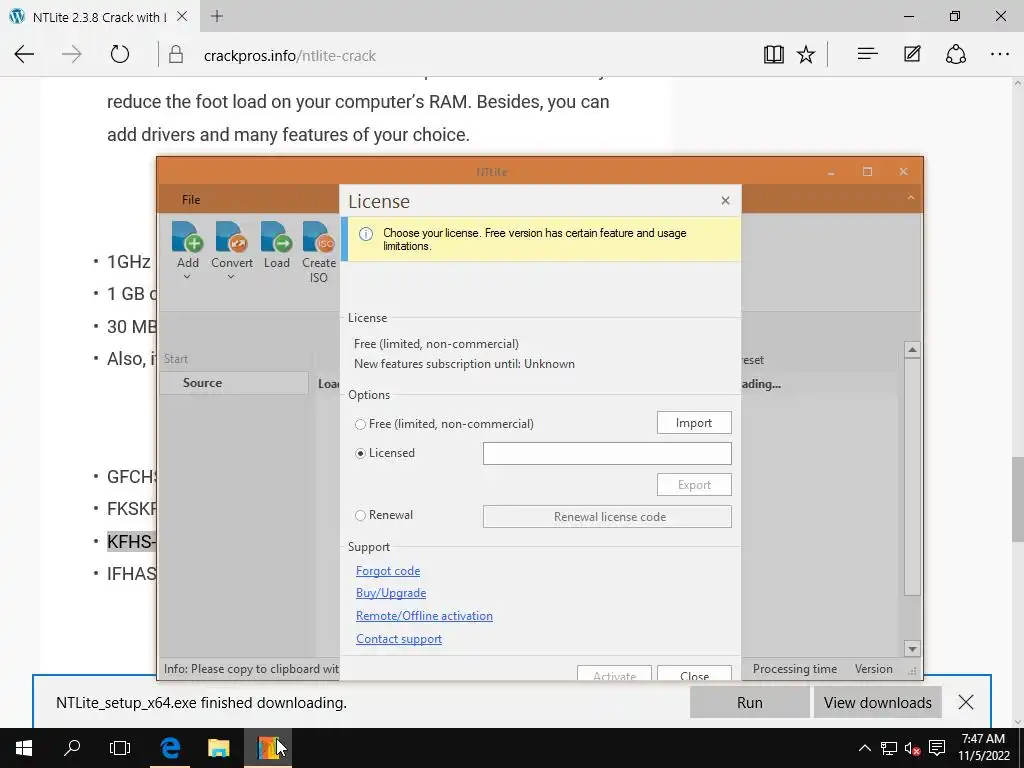Image resolution: width=1024 pixels, height=768 pixels.
Task: Open Reading view book icon
Action: click(773, 55)
